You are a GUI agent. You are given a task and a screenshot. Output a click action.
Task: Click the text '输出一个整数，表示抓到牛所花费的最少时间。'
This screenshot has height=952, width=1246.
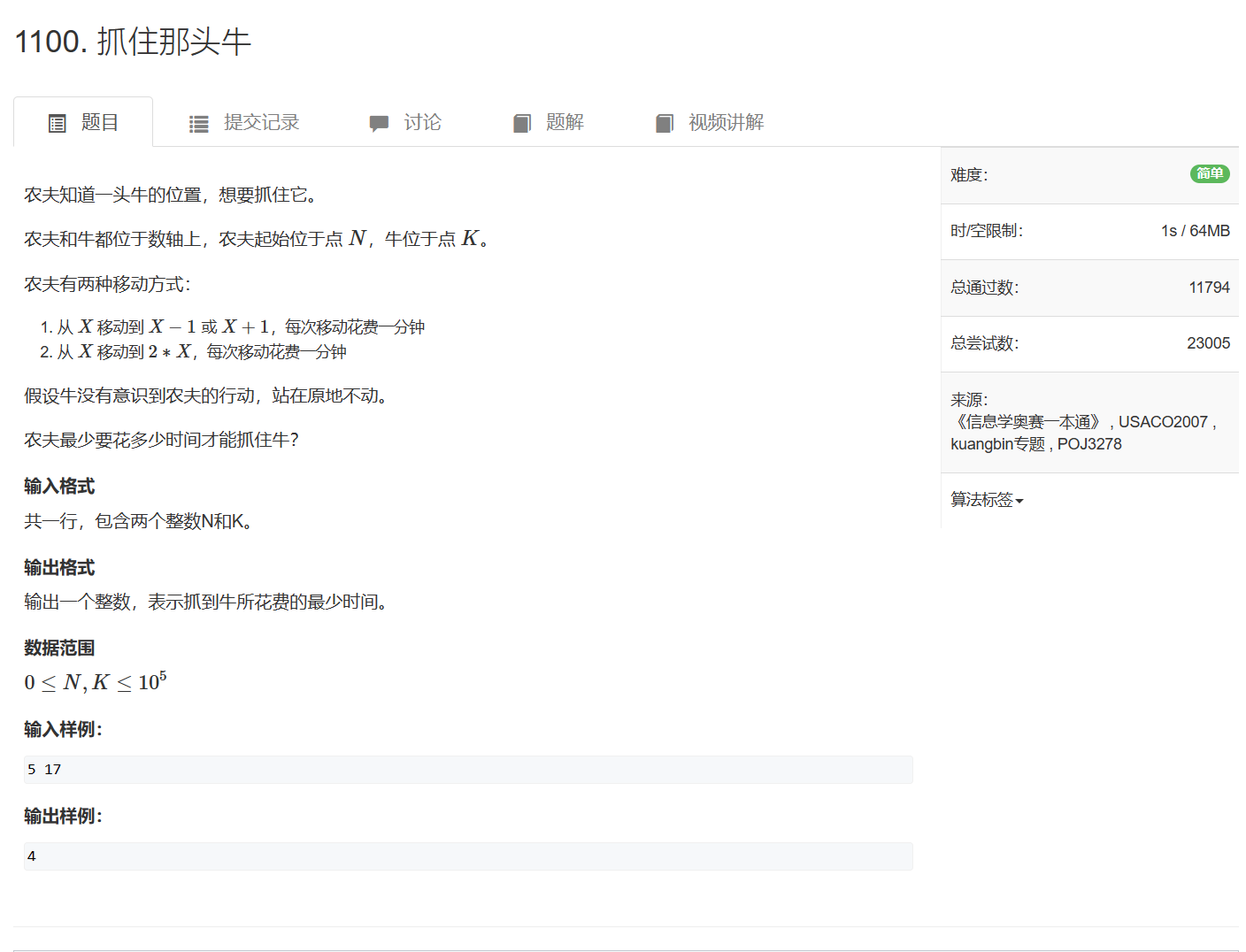205,602
